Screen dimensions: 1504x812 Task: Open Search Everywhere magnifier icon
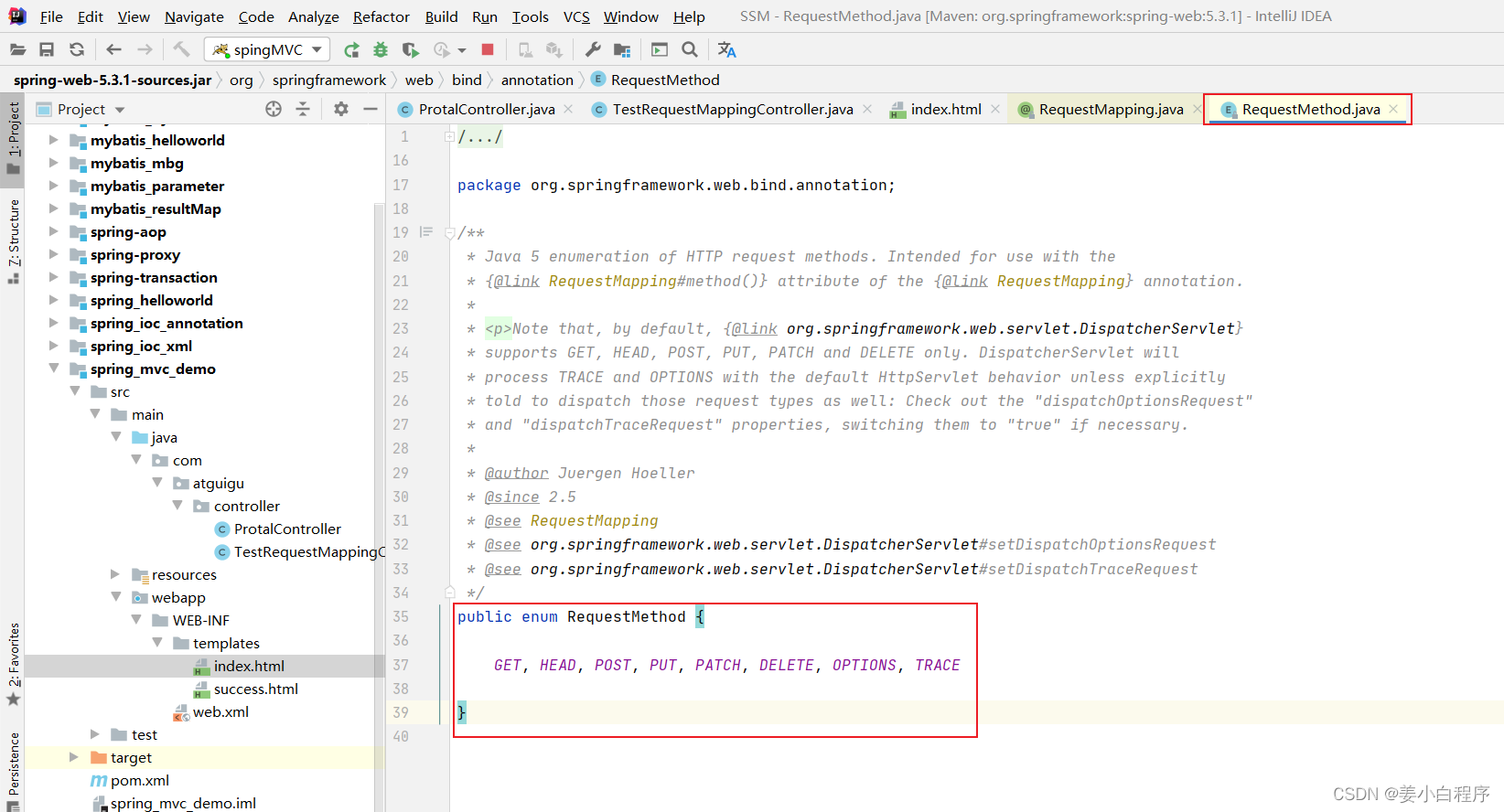click(x=690, y=49)
